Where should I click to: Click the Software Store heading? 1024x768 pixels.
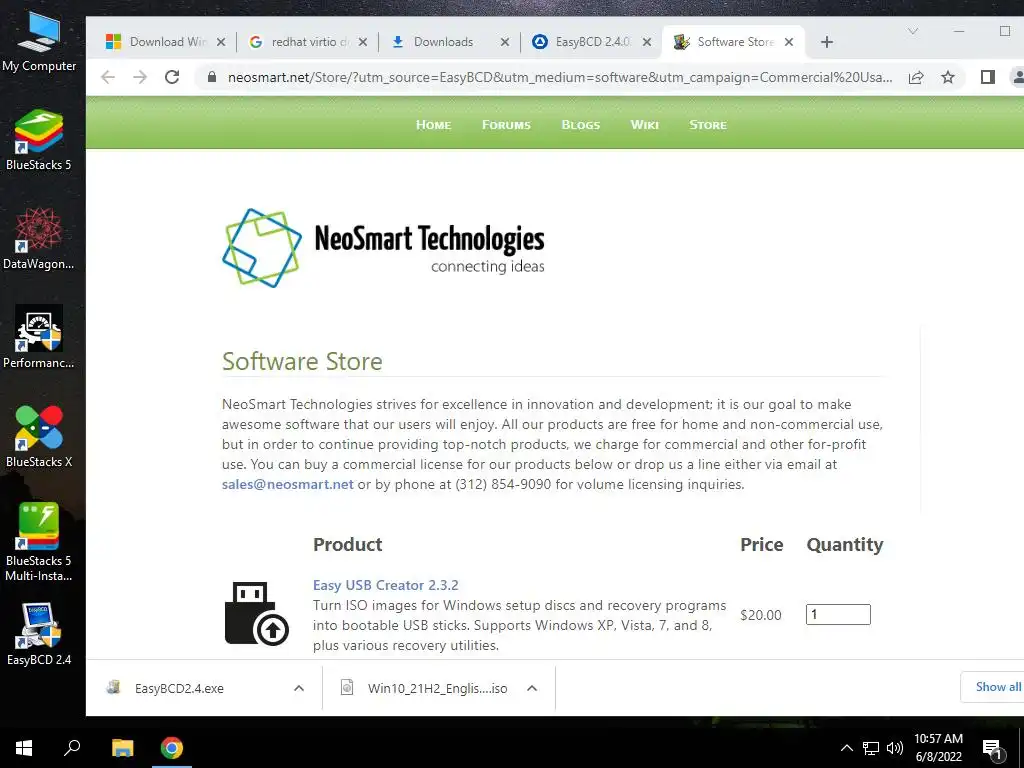(x=302, y=361)
